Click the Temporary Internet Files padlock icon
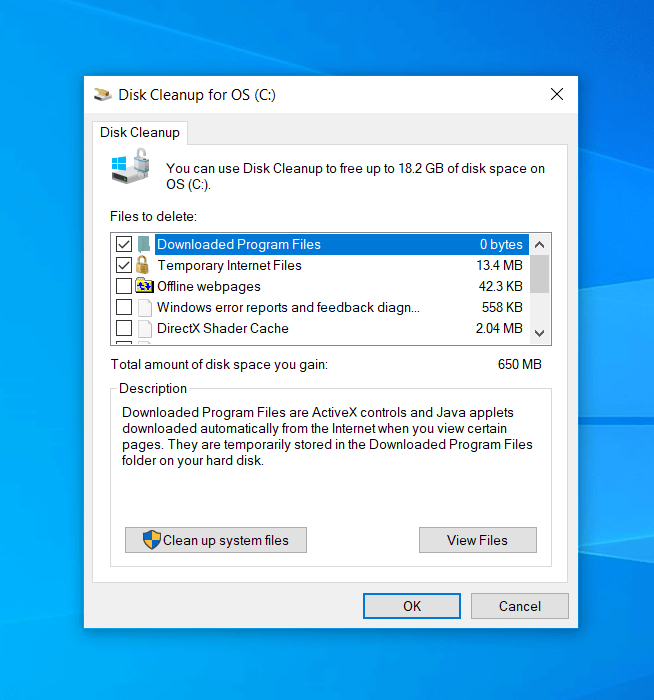 tap(144, 265)
